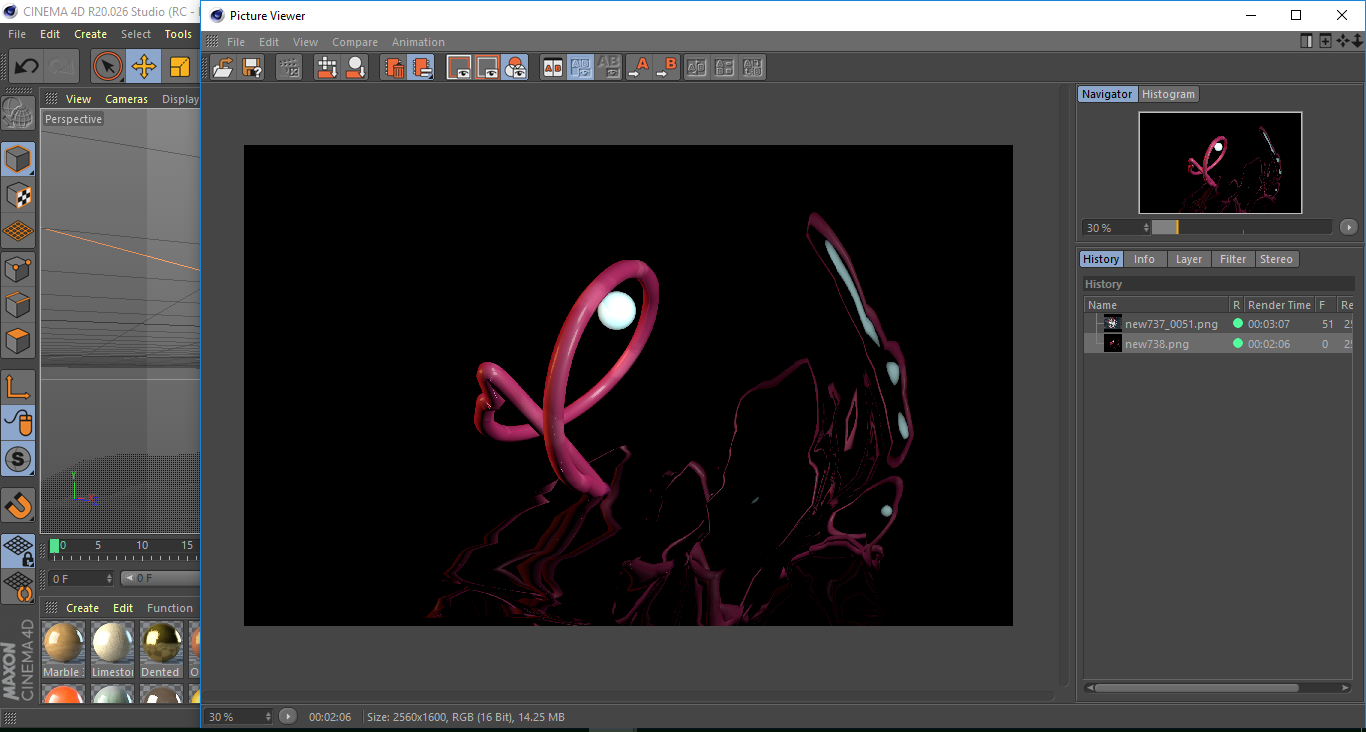The image size is (1366, 732).
Task: Click the pan arrows view icon
Action: click(1343, 41)
